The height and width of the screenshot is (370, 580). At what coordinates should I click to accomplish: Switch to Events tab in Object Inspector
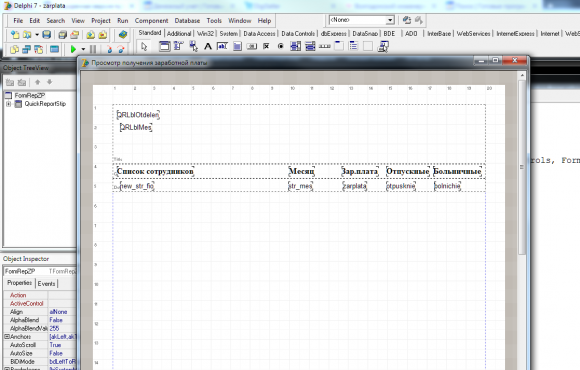pyautogui.click(x=46, y=284)
